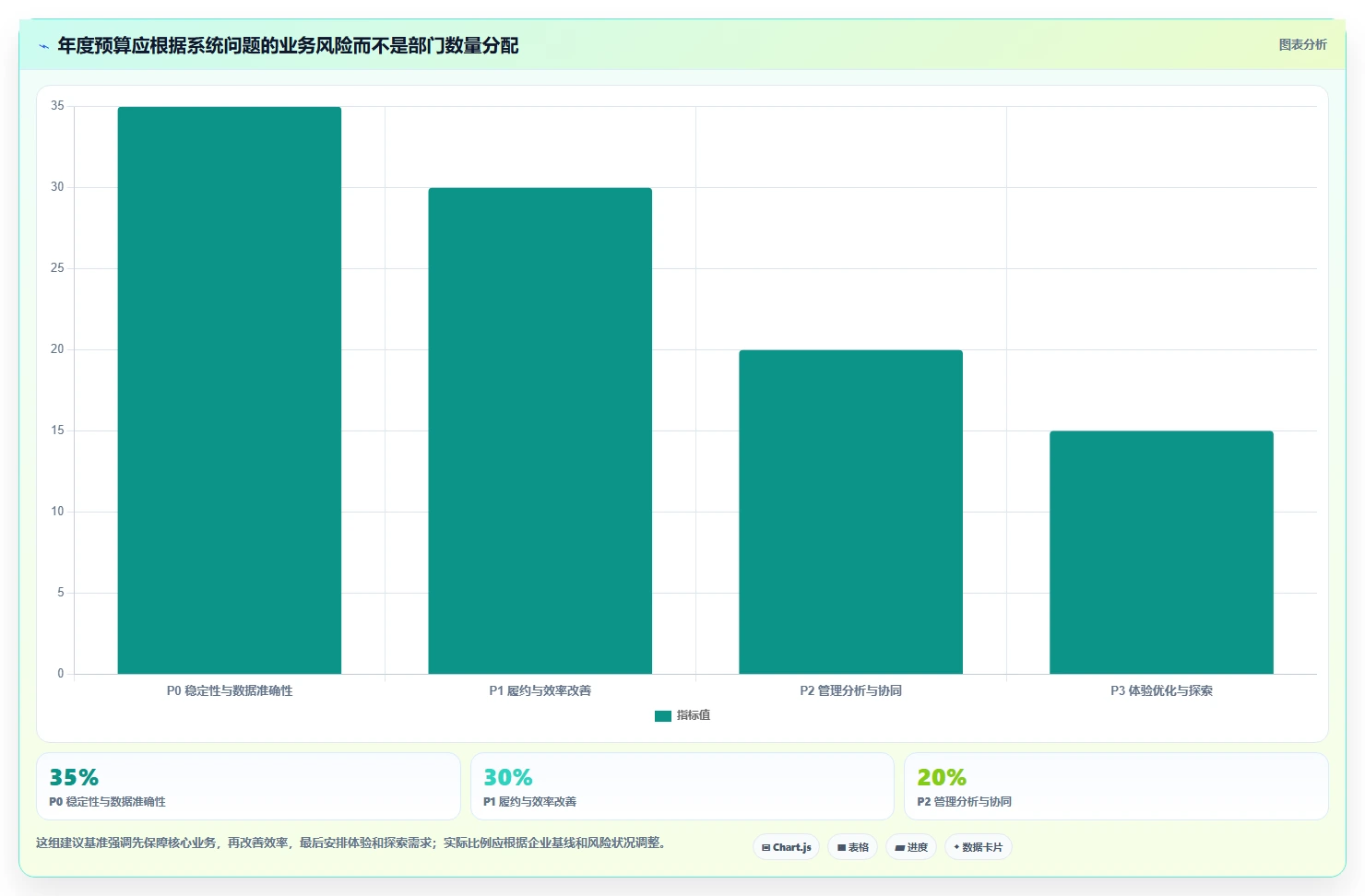Click x-axis label P1 履约与效率改善
Viewport: 1365px width, 896px height.
click(x=540, y=690)
